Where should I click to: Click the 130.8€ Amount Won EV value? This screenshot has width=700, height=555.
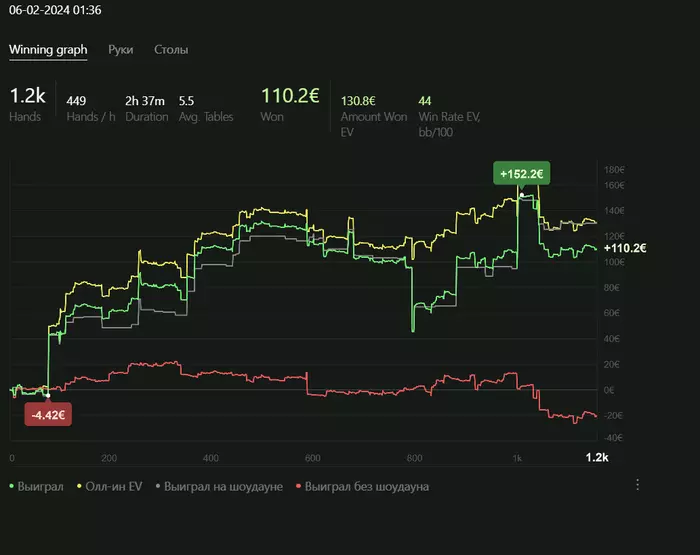tap(358, 101)
